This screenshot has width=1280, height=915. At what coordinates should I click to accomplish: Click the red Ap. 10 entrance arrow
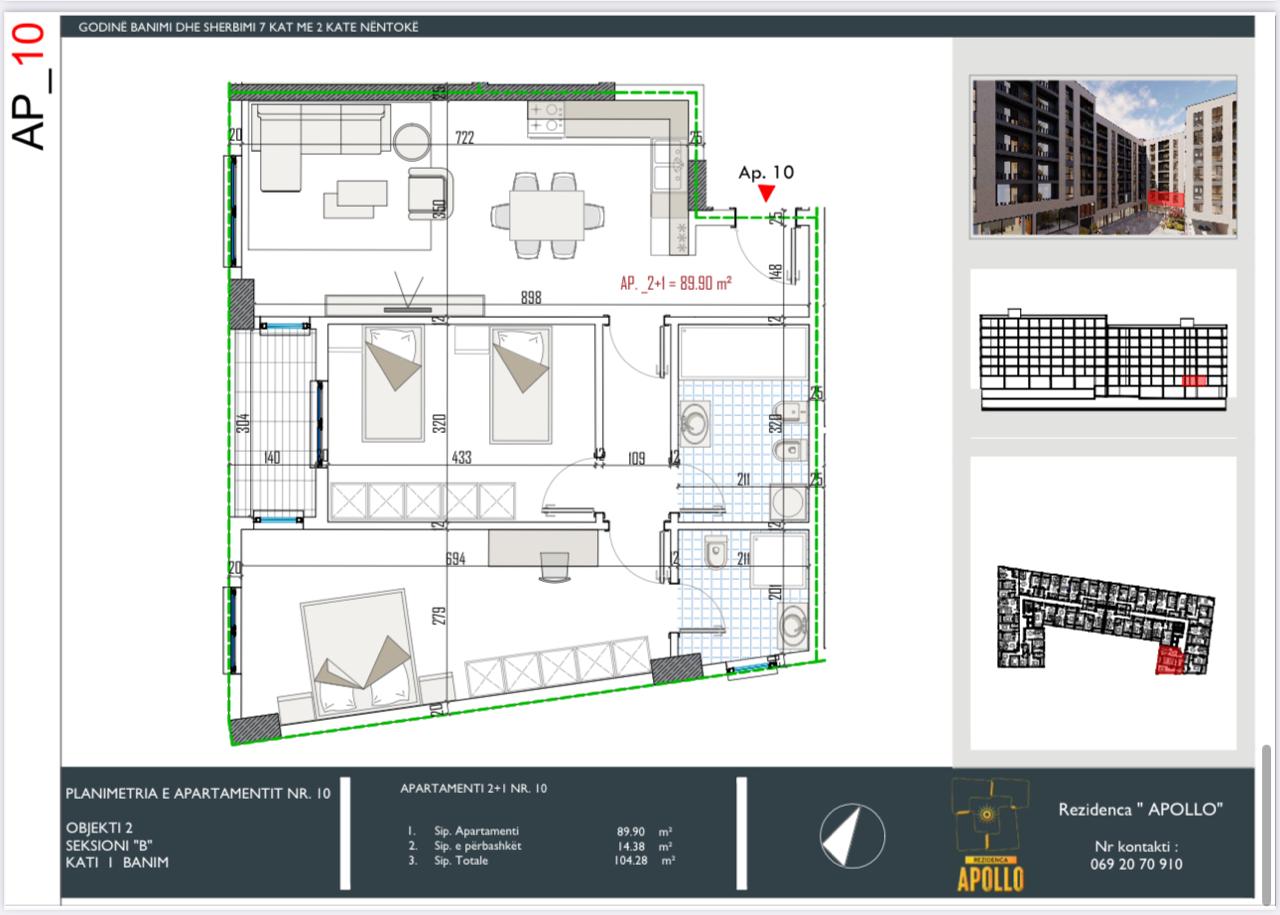(766, 193)
